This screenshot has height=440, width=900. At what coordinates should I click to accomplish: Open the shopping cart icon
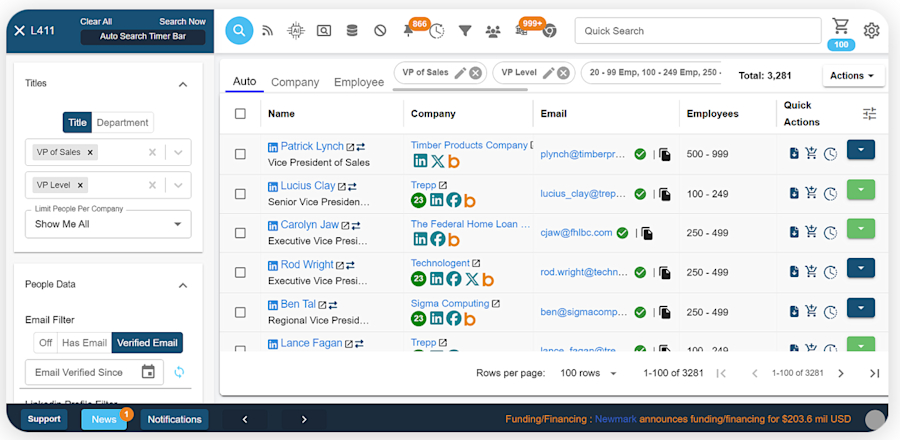pos(841,26)
